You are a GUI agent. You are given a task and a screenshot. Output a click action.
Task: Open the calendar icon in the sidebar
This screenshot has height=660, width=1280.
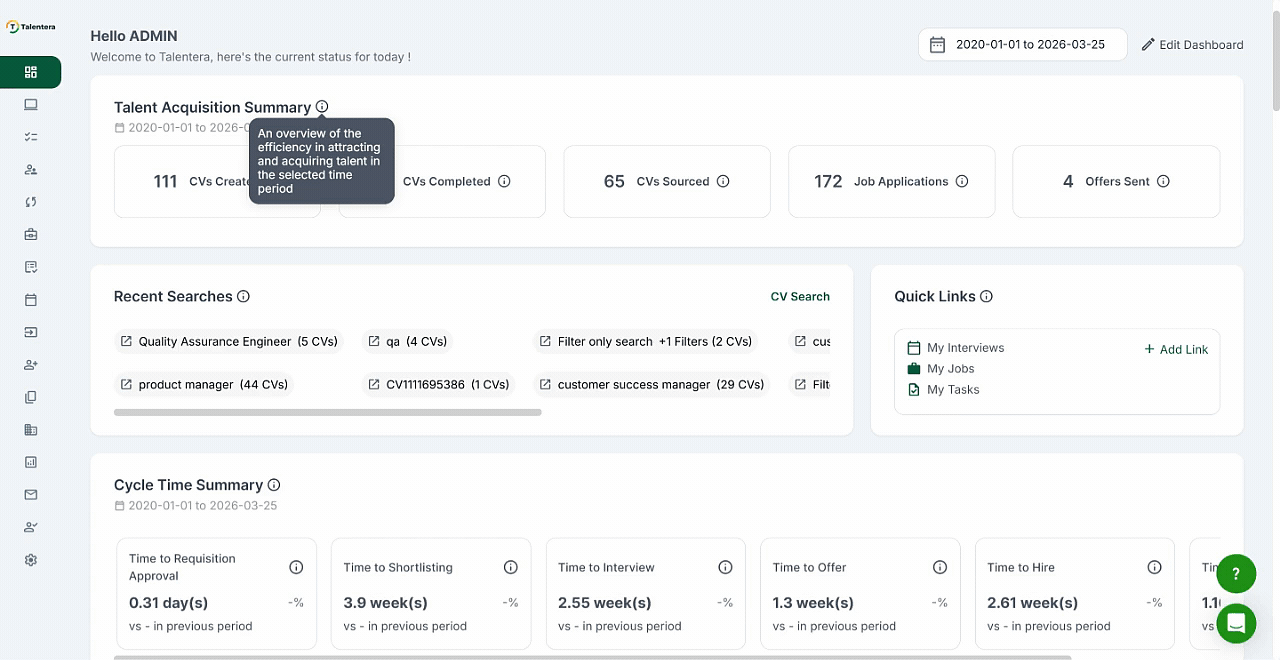pos(31,300)
